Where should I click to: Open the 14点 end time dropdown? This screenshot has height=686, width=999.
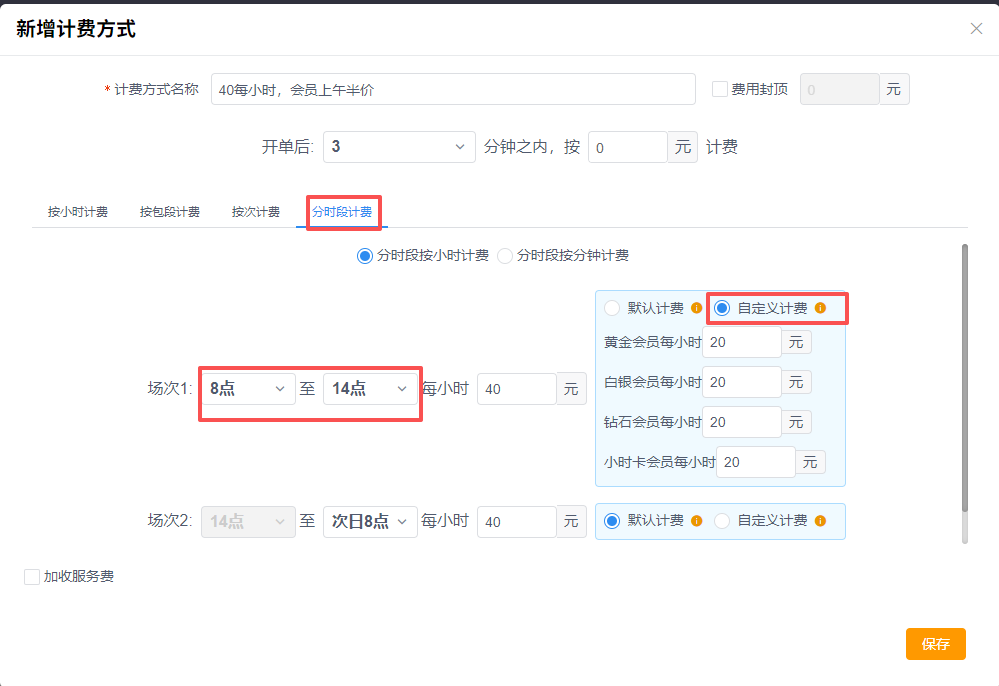tap(370, 388)
